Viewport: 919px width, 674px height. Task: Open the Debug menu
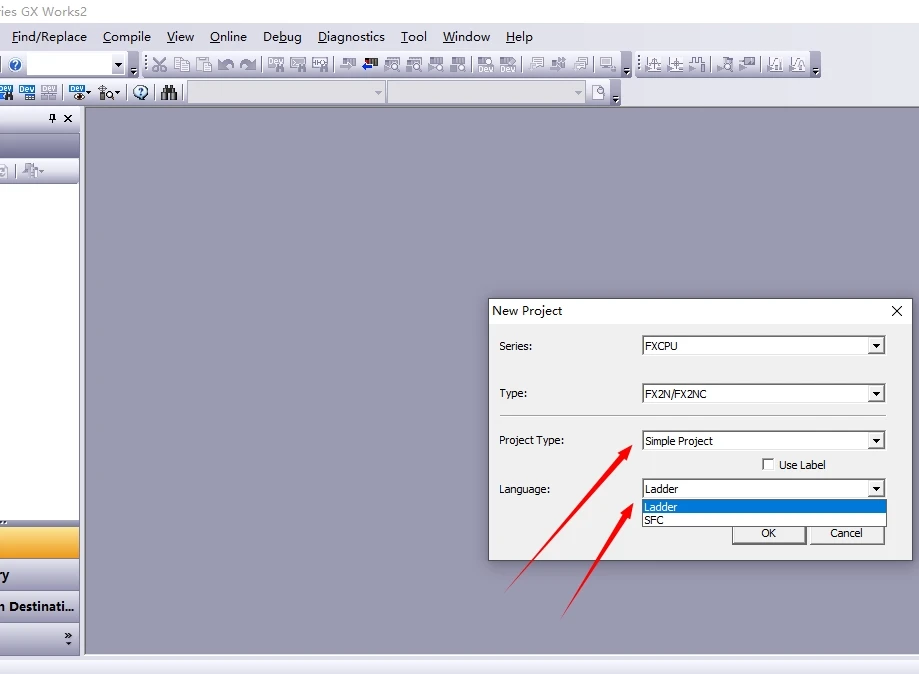(x=282, y=37)
